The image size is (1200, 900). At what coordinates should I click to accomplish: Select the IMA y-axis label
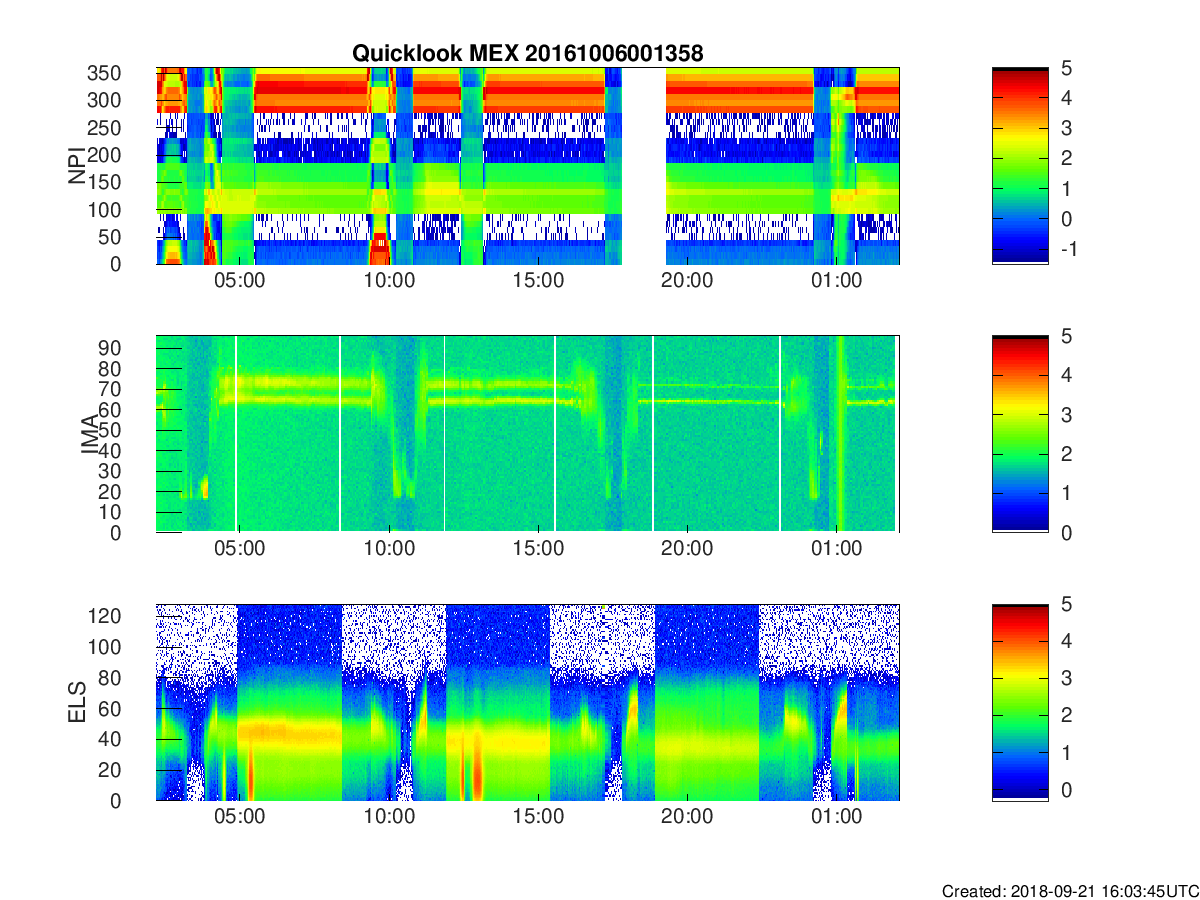90,435
